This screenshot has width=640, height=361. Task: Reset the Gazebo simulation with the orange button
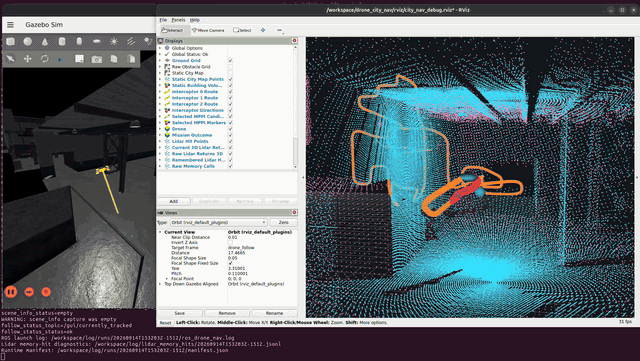(46, 292)
